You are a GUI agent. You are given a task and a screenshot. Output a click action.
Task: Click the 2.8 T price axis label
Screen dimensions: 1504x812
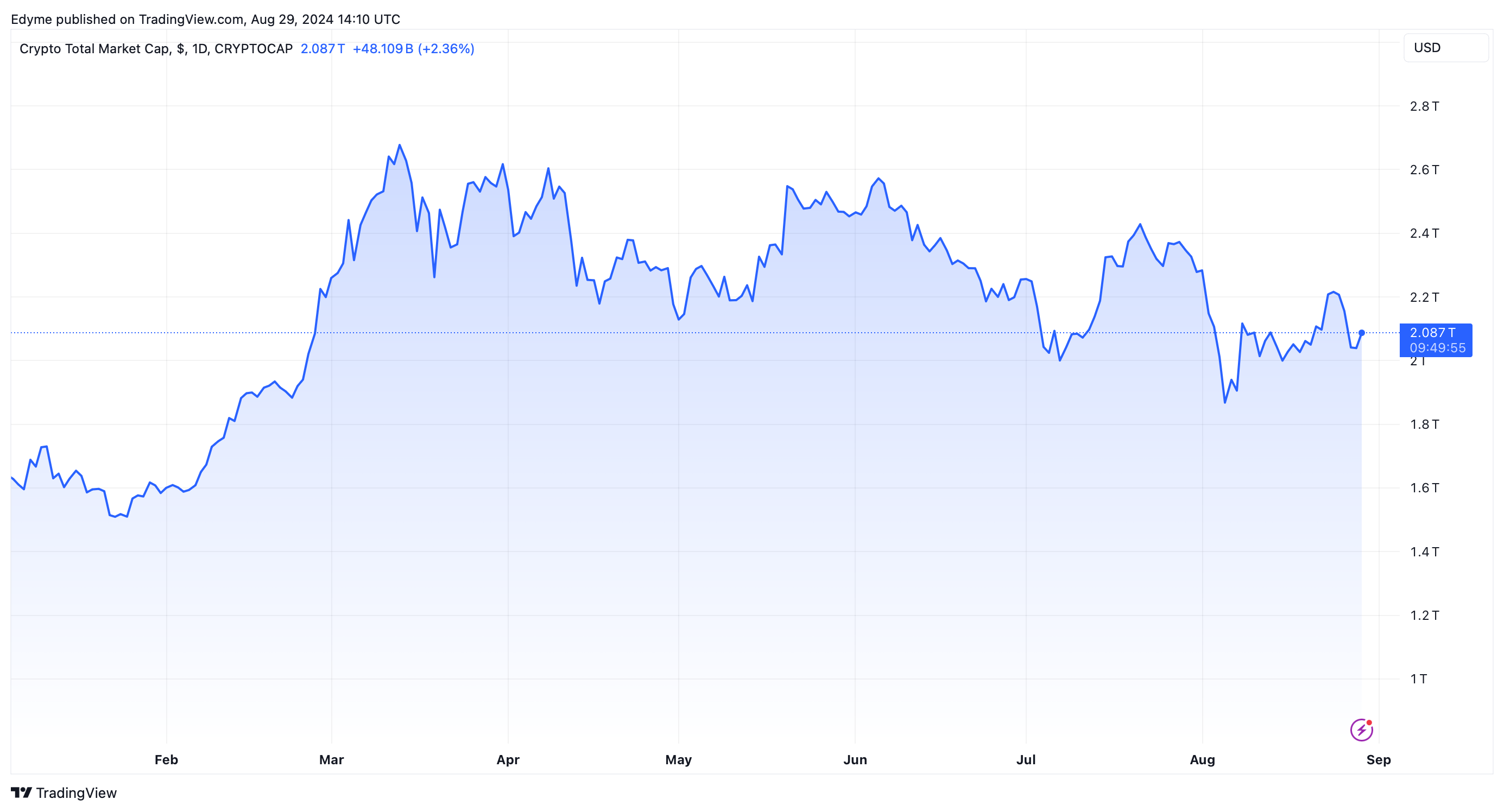click(x=1425, y=106)
